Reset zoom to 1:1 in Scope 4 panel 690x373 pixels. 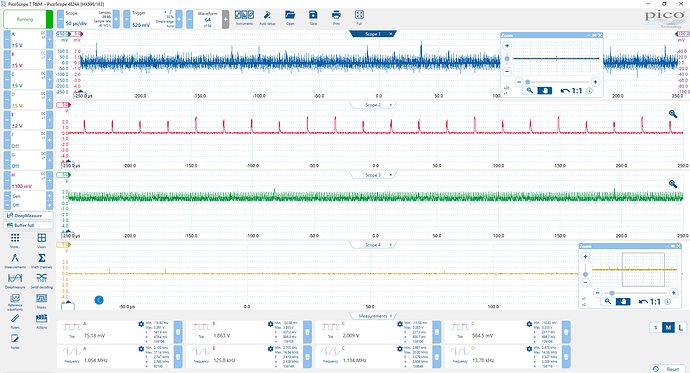pos(650,302)
